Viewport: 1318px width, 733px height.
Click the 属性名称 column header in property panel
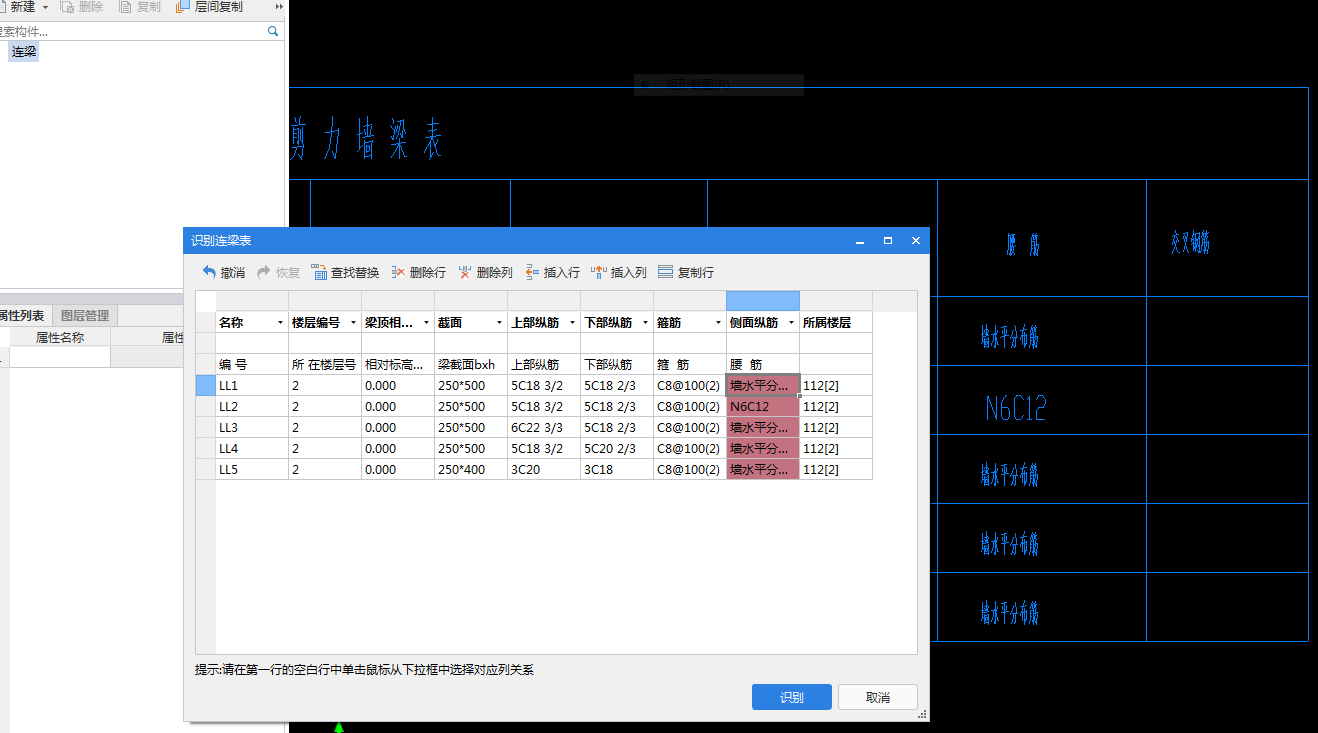pos(60,338)
